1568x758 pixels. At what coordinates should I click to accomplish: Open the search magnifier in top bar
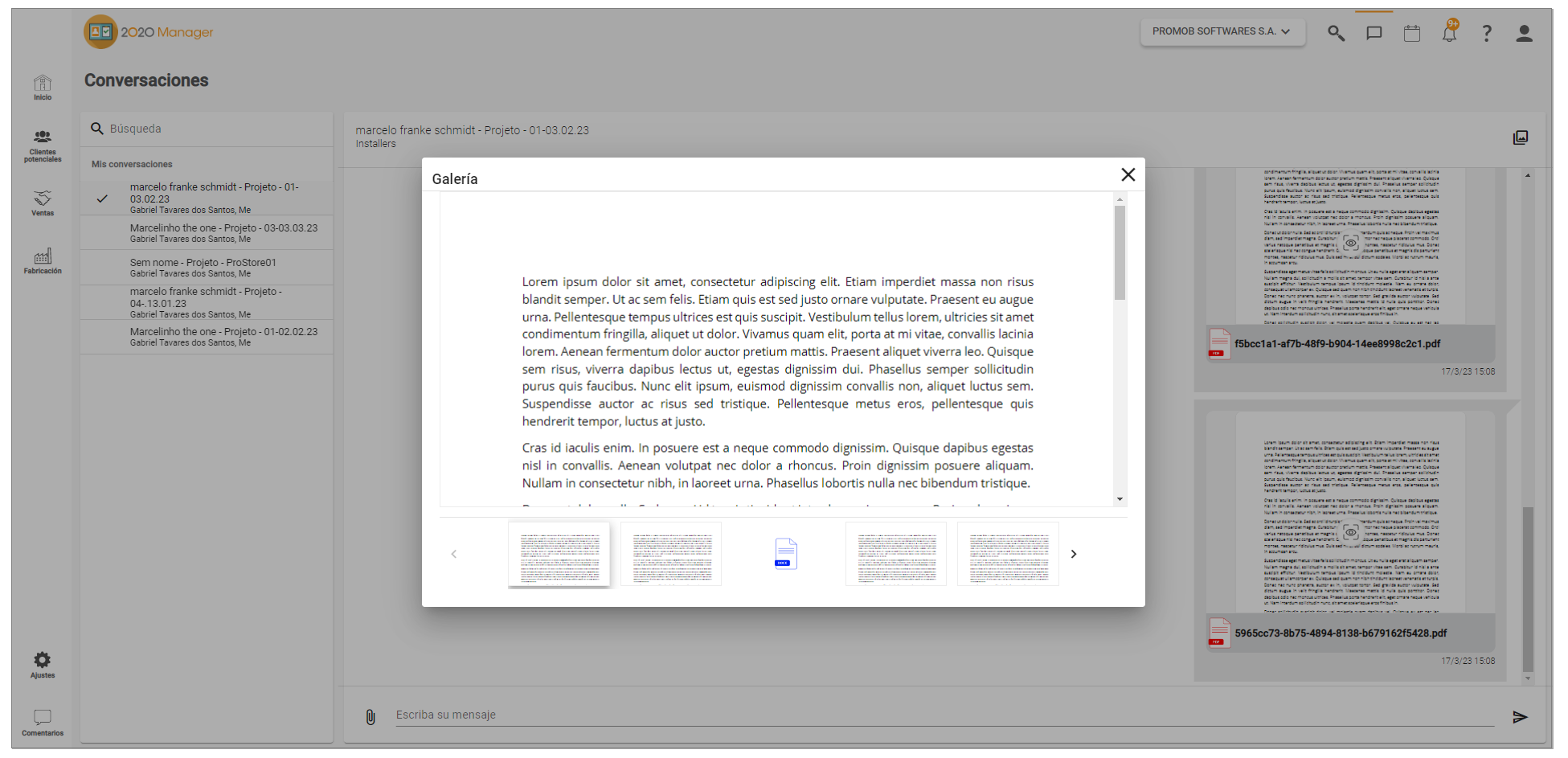pyautogui.click(x=1336, y=33)
